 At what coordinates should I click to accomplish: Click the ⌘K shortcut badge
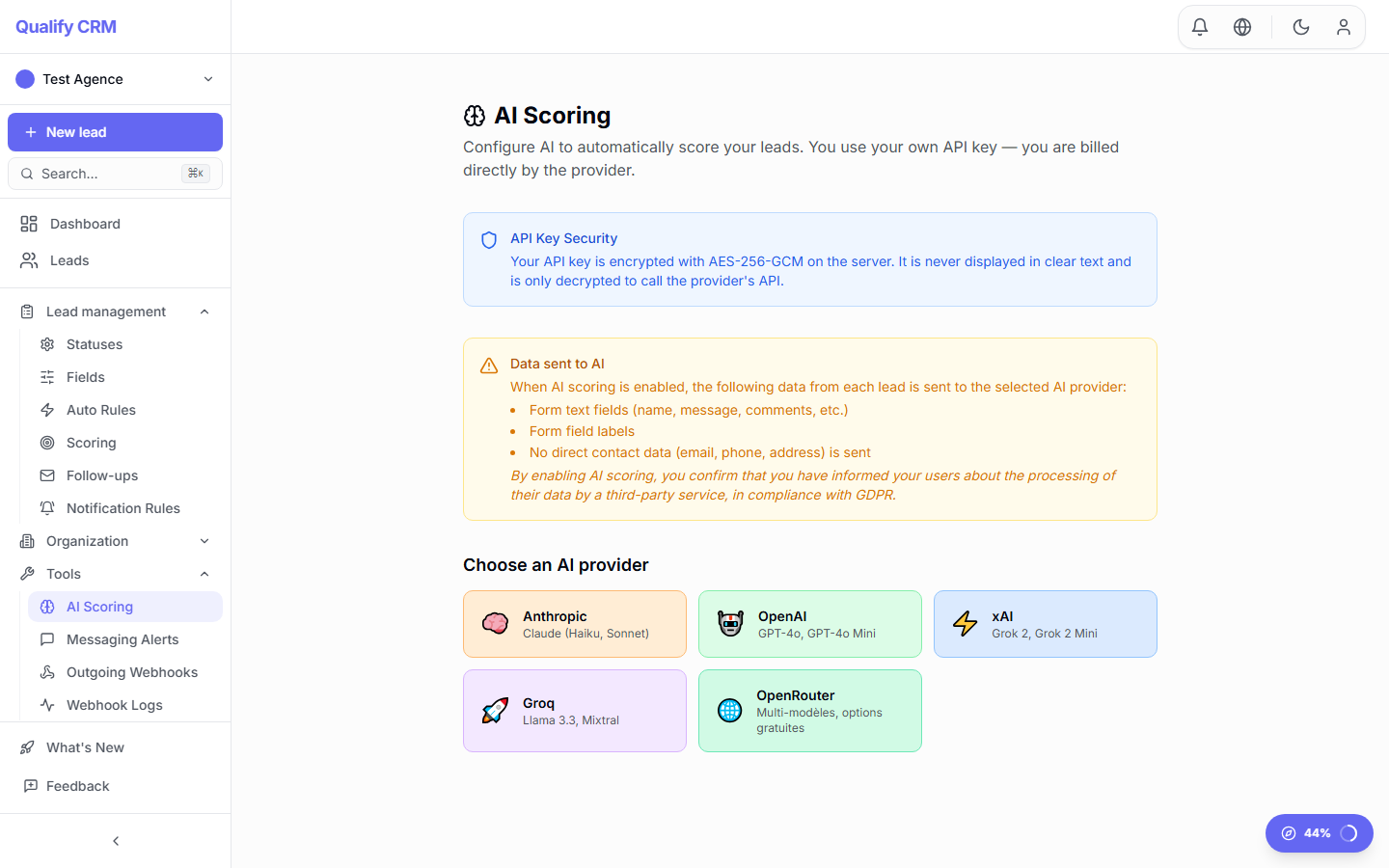coord(196,174)
